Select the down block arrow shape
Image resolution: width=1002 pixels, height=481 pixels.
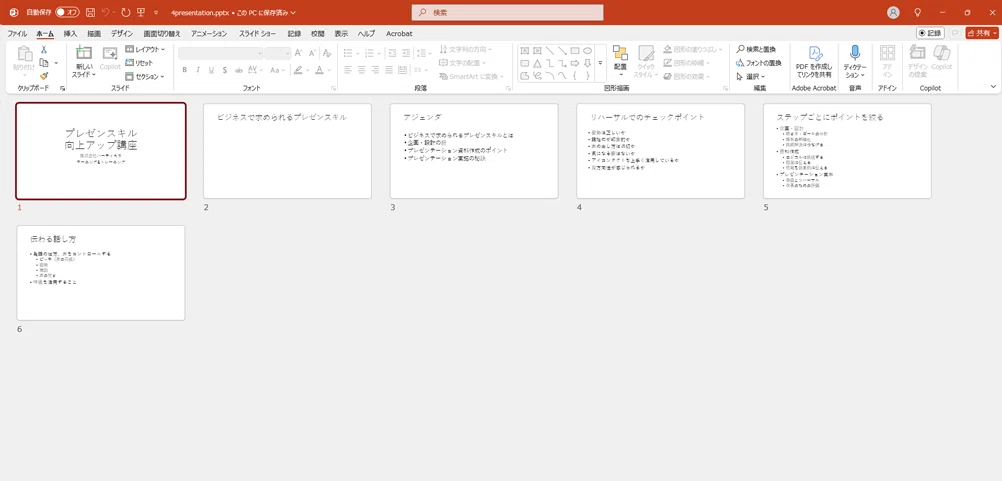pyautogui.click(x=587, y=63)
